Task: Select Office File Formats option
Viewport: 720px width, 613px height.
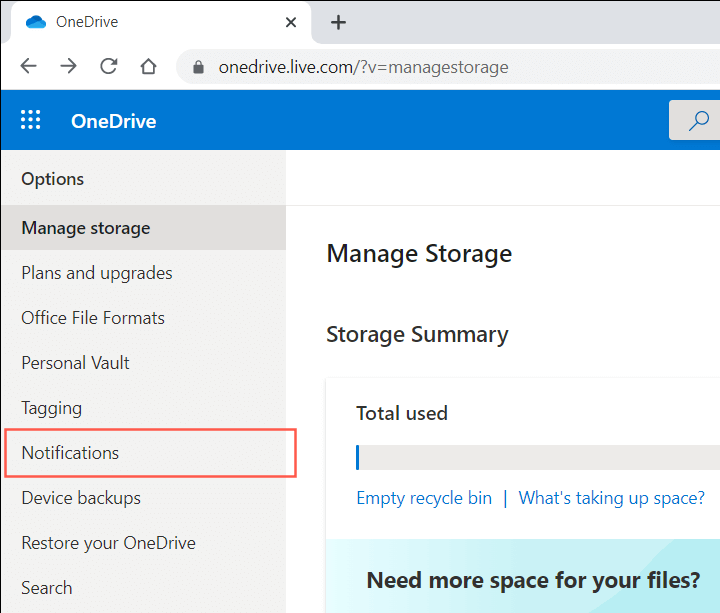Action: (x=93, y=318)
